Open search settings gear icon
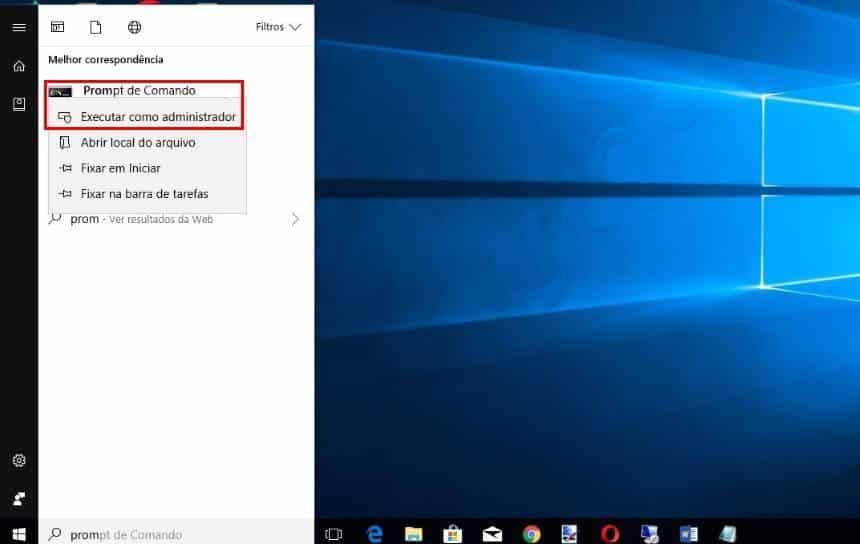The height and width of the screenshot is (544, 860). (18, 461)
